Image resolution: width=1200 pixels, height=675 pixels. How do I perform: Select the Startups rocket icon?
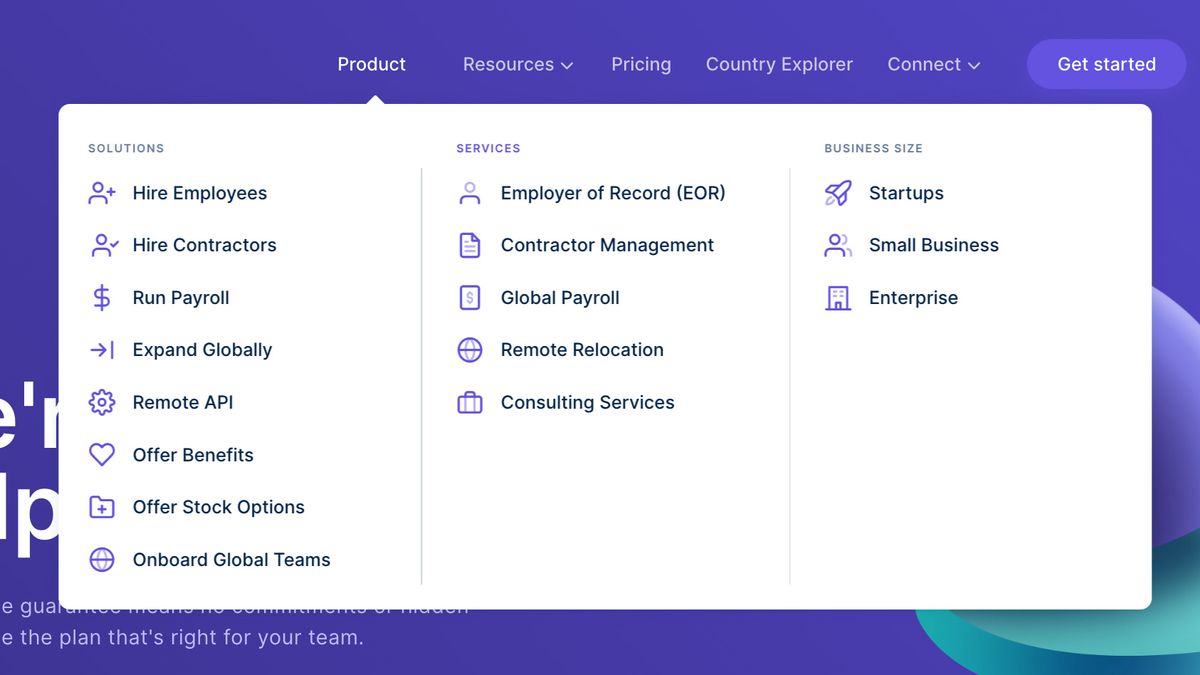pyautogui.click(x=837, y=192)
